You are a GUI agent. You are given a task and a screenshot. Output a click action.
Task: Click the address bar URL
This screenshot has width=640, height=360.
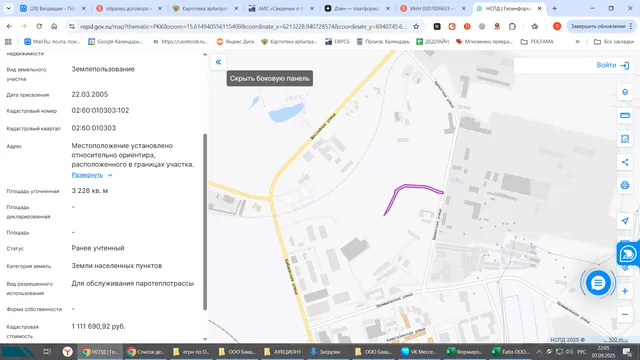(243, 26)
